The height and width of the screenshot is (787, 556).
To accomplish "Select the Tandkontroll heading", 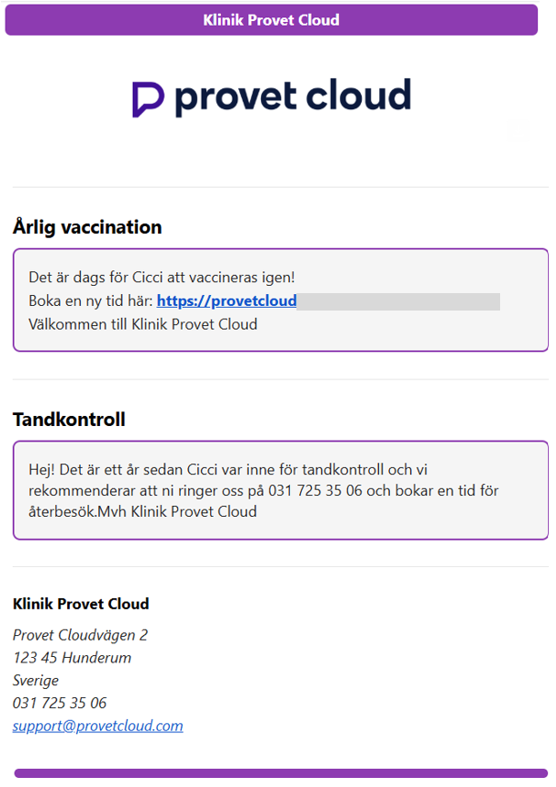I will pyautogui.click(x=69, y=420).
